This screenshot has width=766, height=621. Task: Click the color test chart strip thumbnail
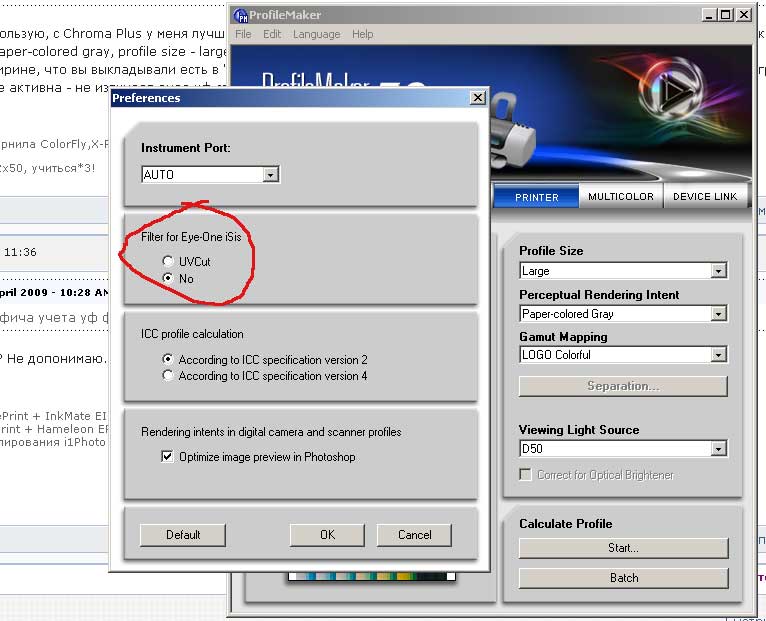372,577
